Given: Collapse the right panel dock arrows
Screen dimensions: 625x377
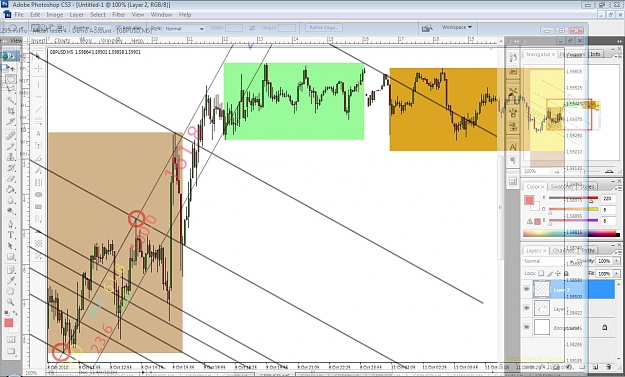Looking at the screenshot, I should coord(620,41).
